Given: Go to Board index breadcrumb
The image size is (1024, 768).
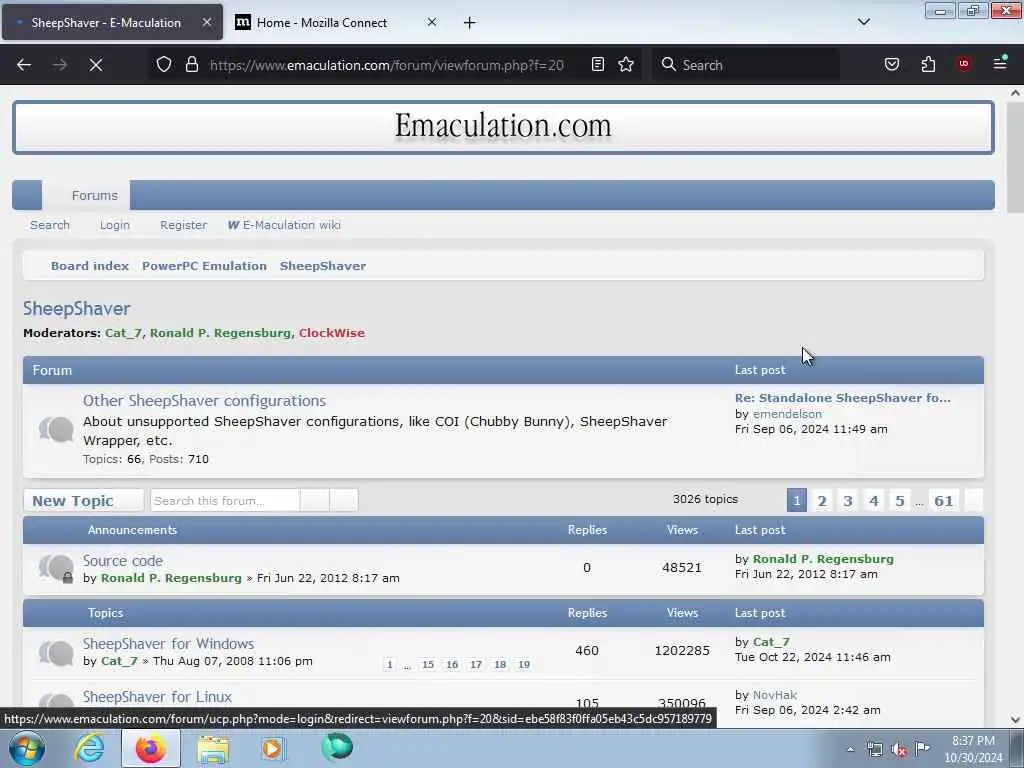Looking at the screenshot, I should click(89, 266).
